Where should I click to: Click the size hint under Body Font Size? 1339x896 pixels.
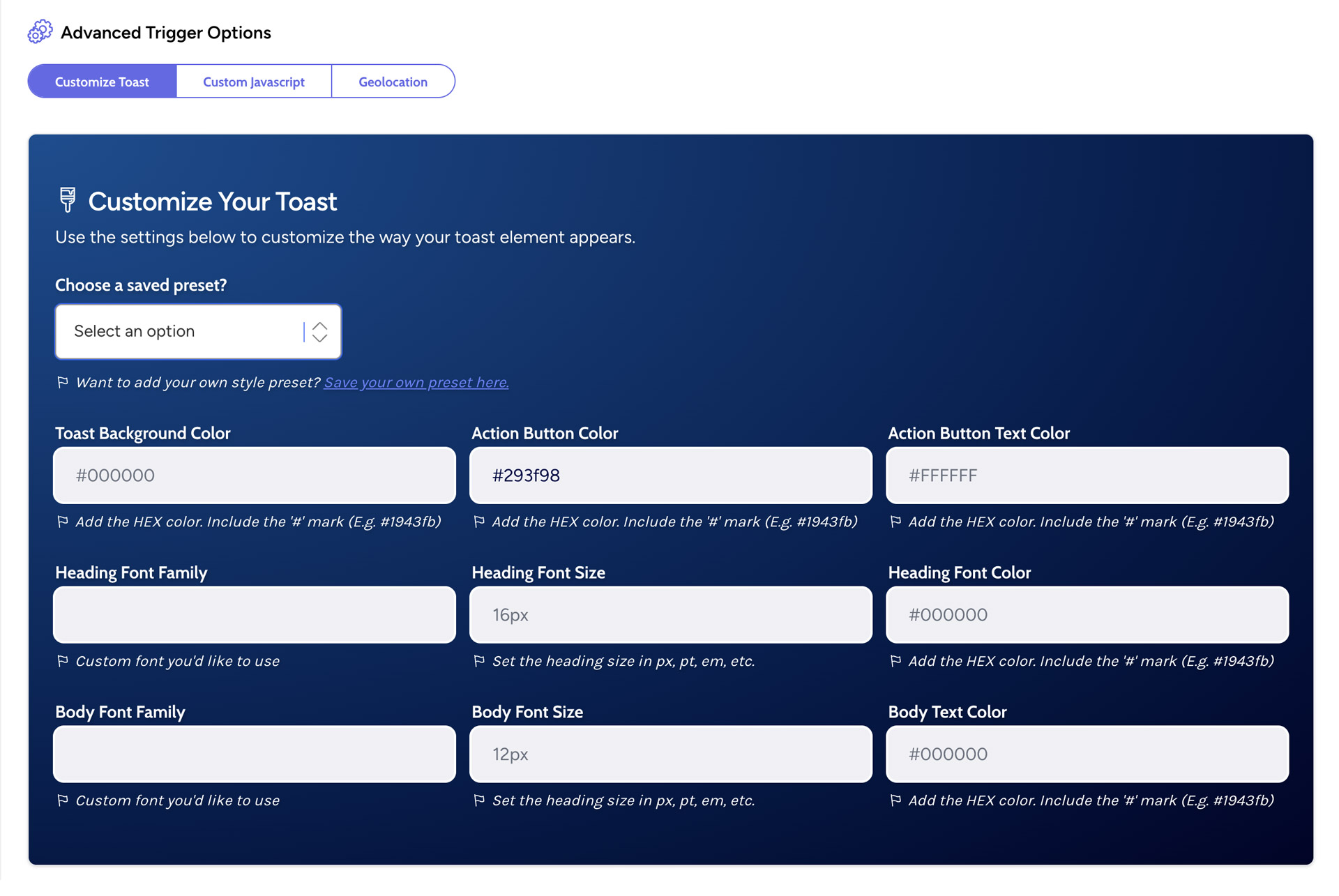[623, 801]
